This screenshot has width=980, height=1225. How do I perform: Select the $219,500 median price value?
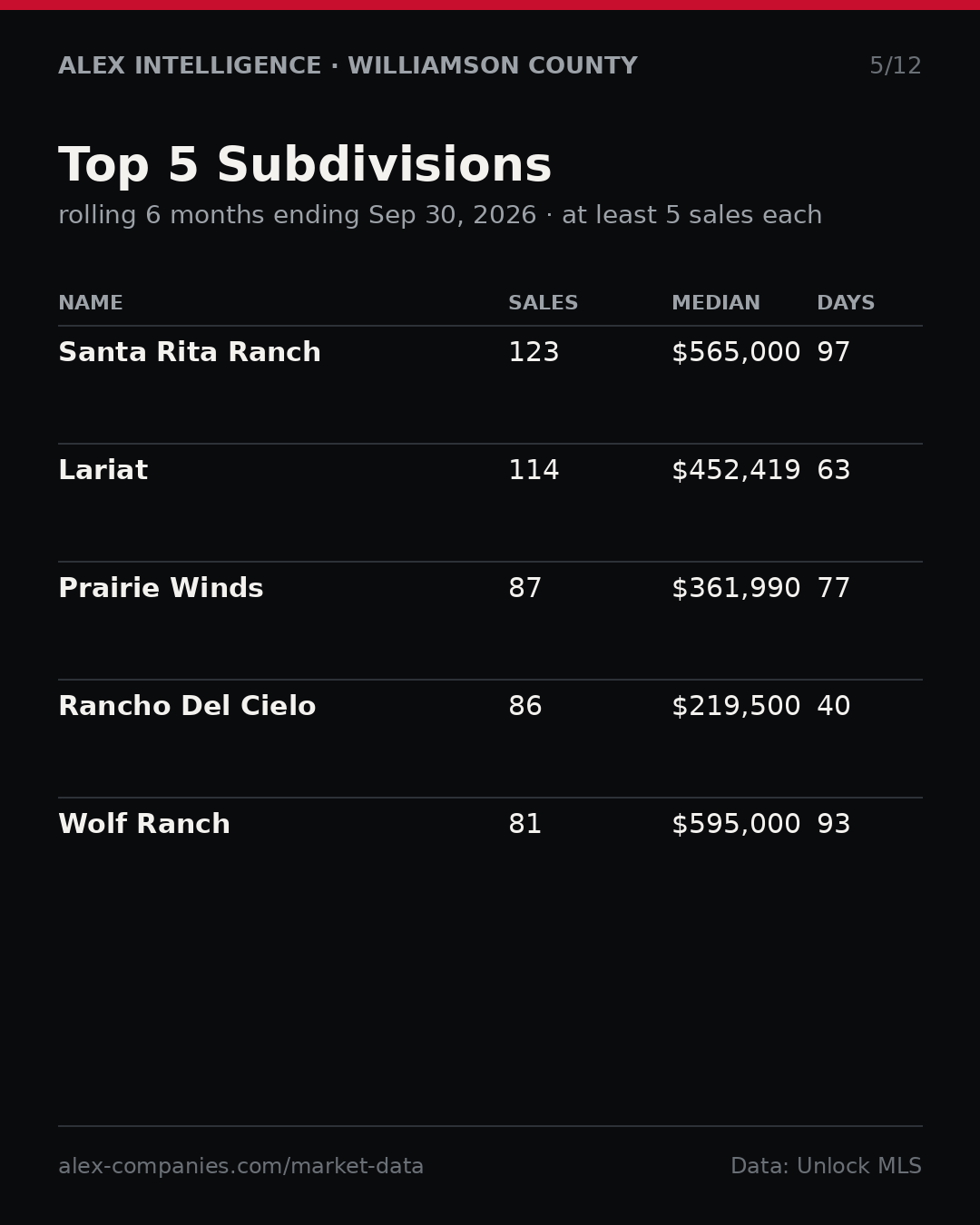(x=736, y=707)
